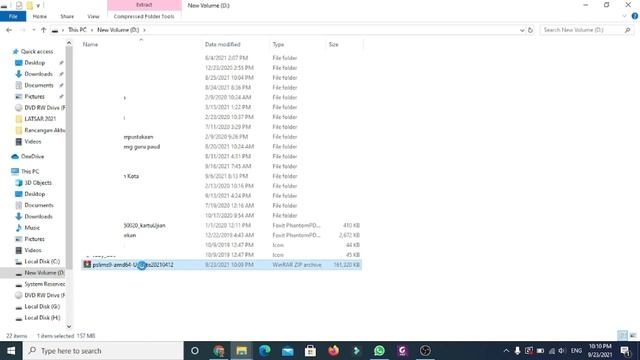Open Mail app on taskbar
Viewport: 640px width, 360px height.
[x=287, y=351]
